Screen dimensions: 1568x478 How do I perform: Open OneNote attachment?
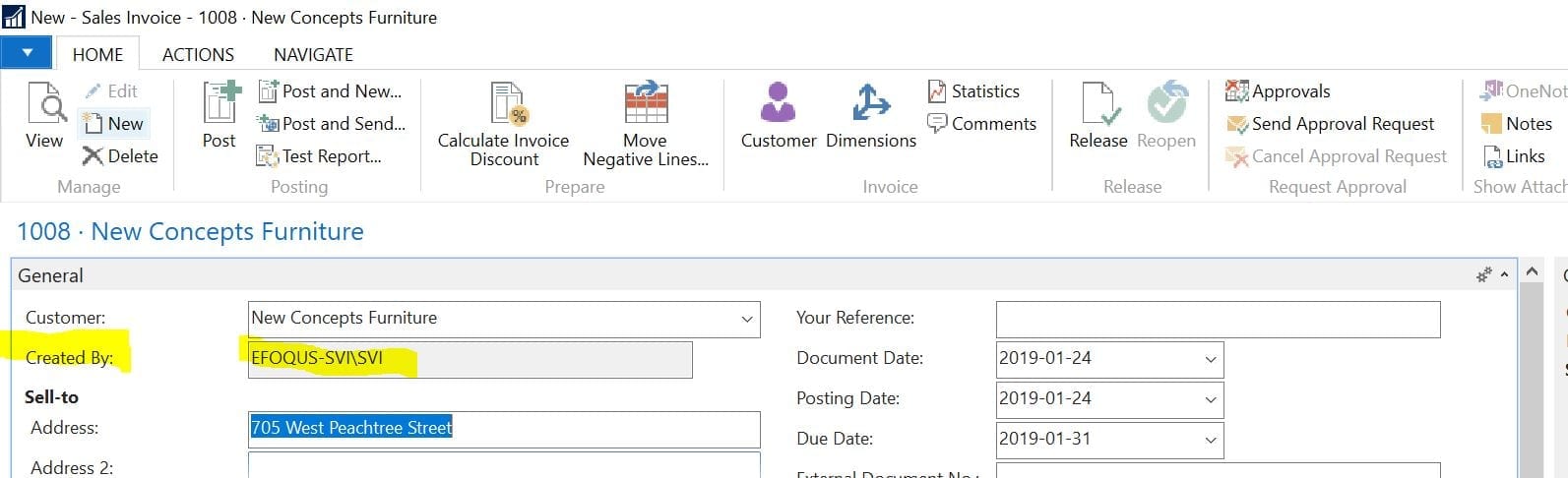click(1523, 91)
